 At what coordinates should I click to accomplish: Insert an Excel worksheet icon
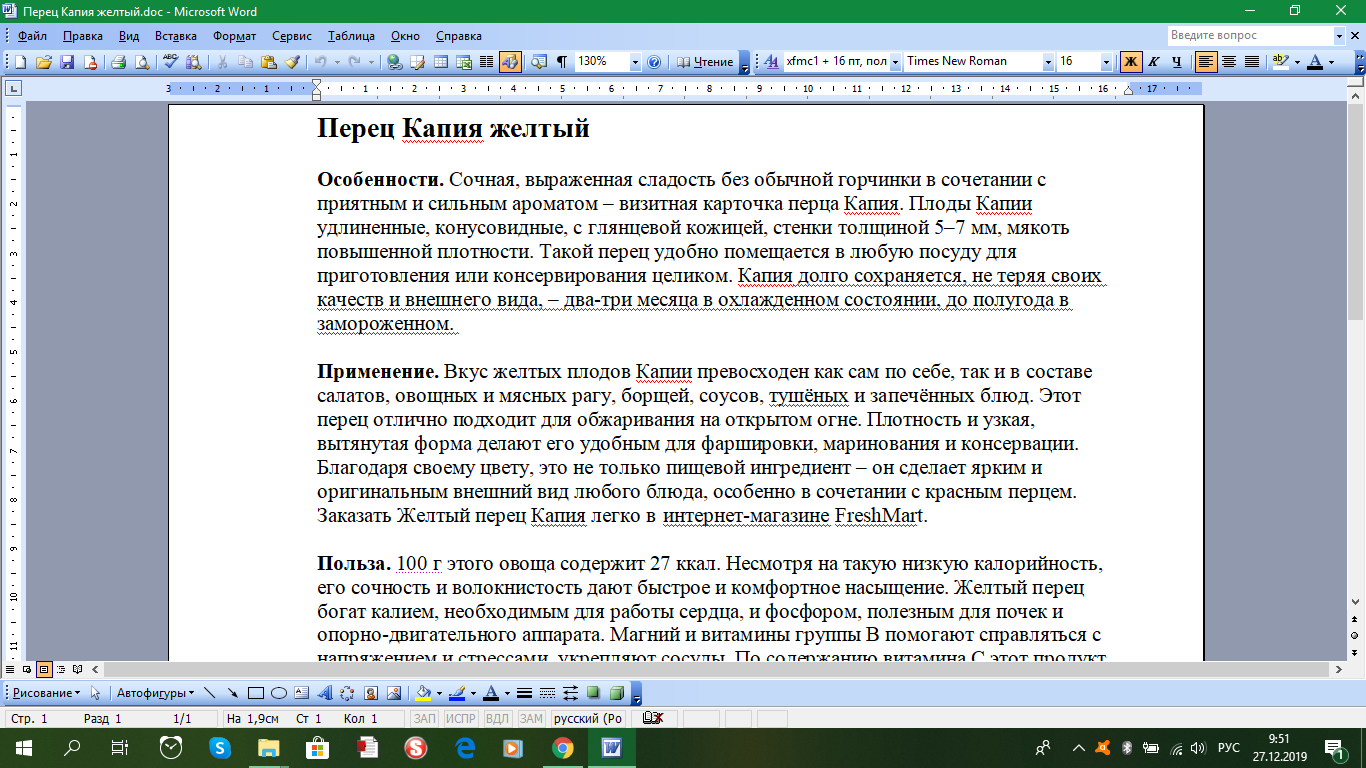(464, 61)
